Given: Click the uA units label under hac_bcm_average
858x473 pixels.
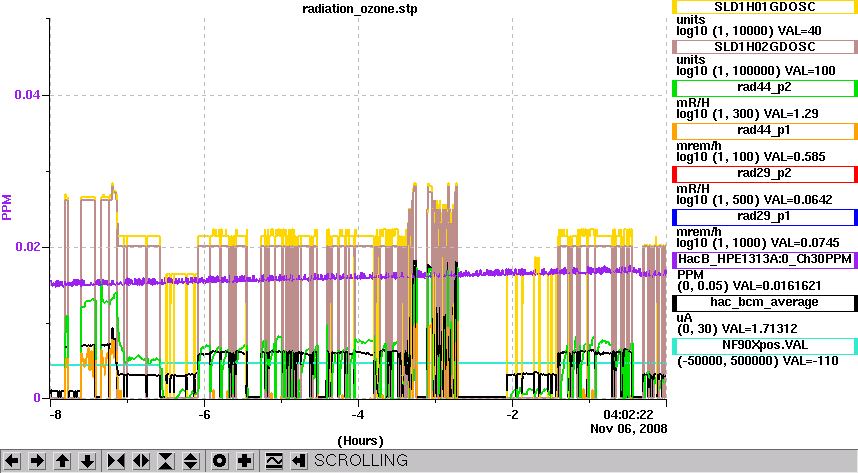Looking at the screenshot, I should (684, 318).
